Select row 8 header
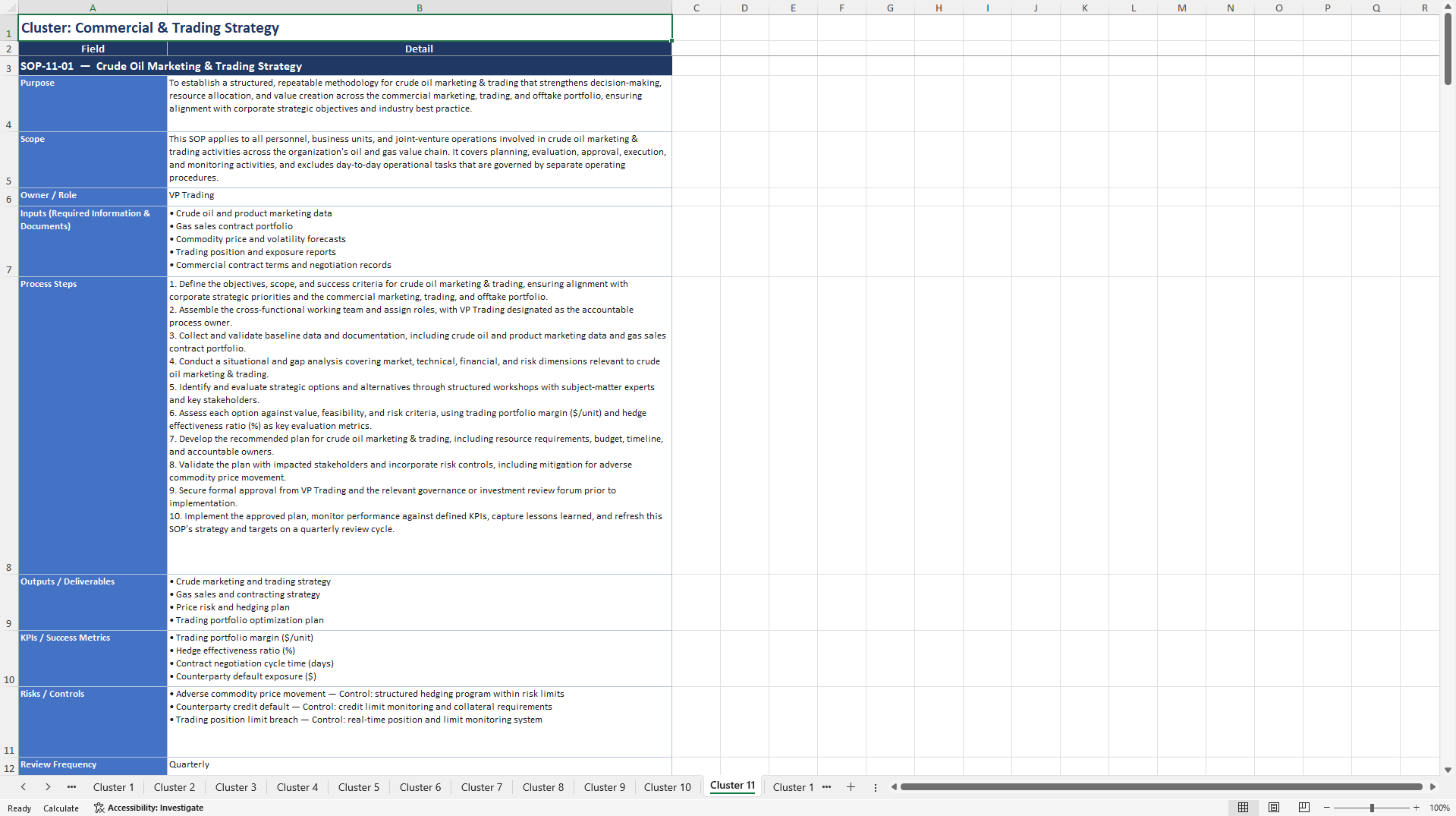Screen dimensions: 1456x816 pyautogui.click(x=9, y=425)
